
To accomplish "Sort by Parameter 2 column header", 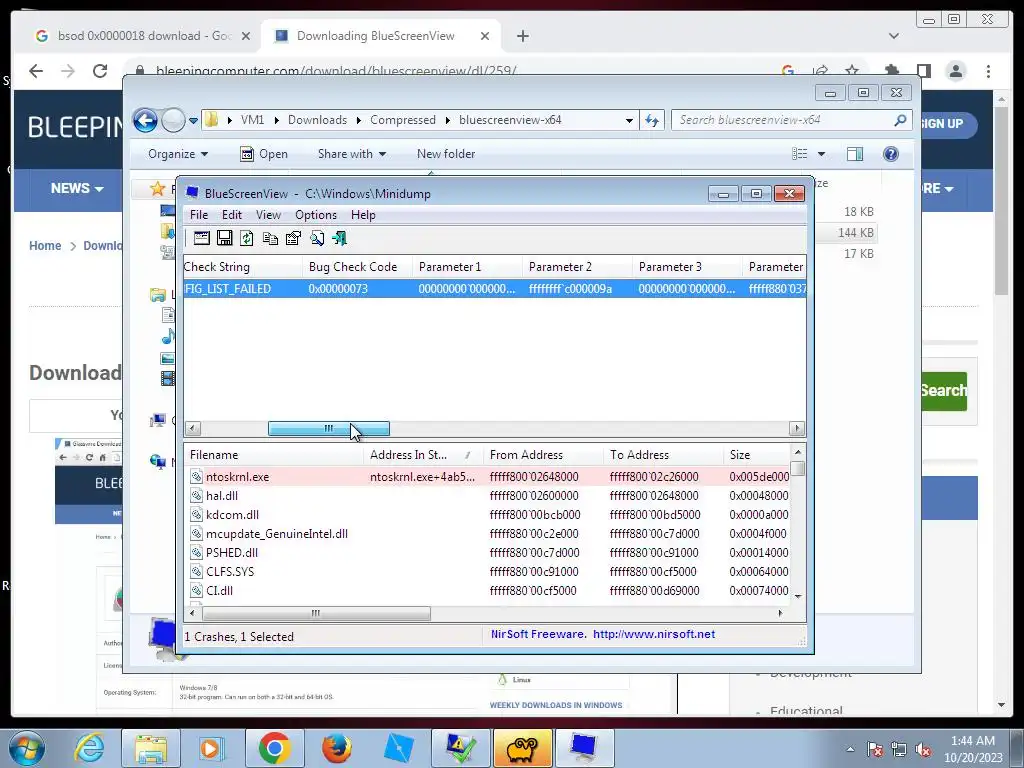I will [x=577, y=266].
